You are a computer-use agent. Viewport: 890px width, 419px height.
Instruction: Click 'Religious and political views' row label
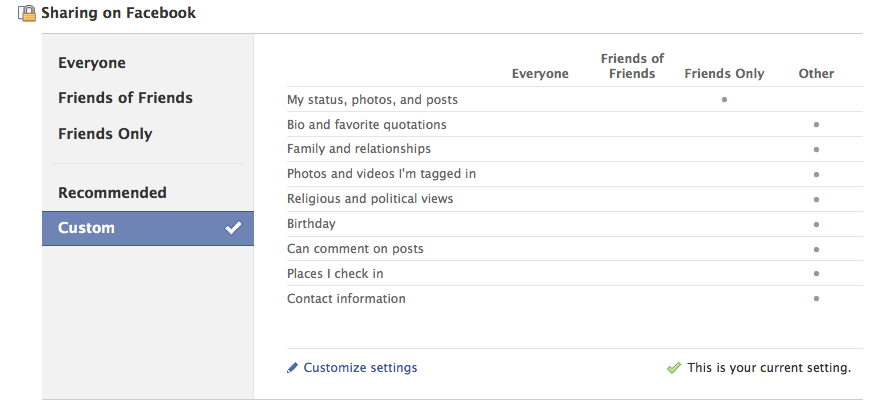pos(370,199)
